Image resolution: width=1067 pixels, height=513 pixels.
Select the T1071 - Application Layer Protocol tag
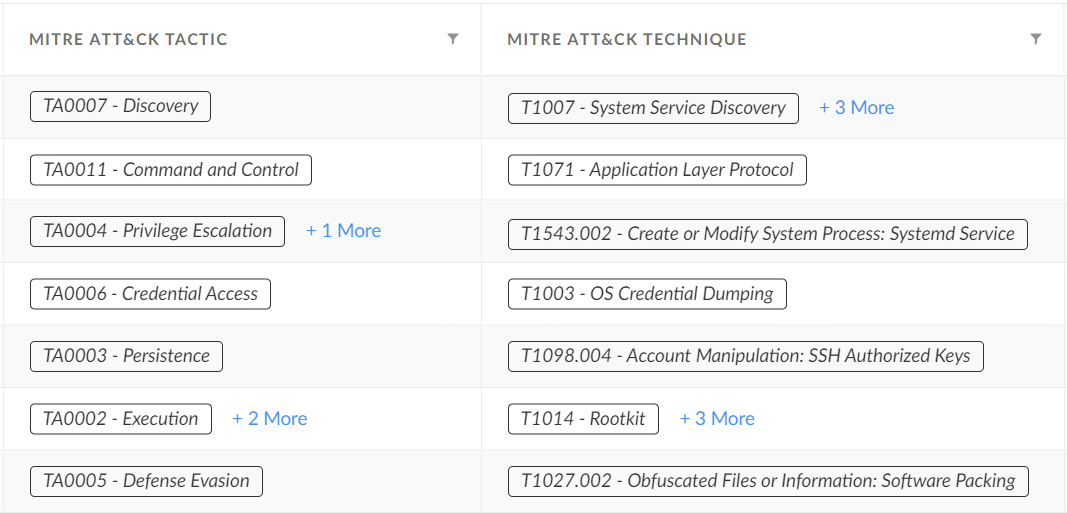pos(657,170)
